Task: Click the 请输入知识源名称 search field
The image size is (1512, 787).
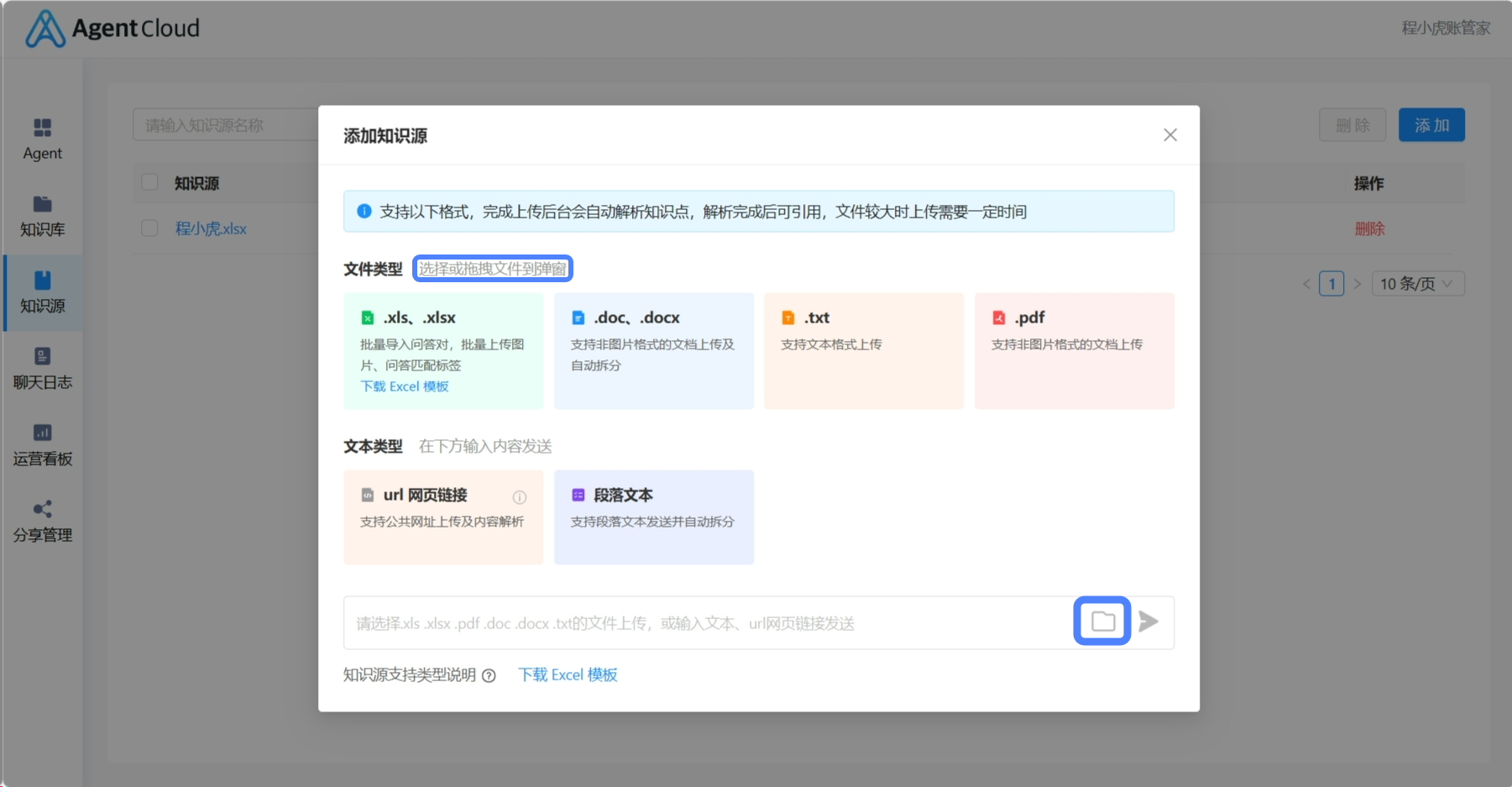Action: [225, 125]
